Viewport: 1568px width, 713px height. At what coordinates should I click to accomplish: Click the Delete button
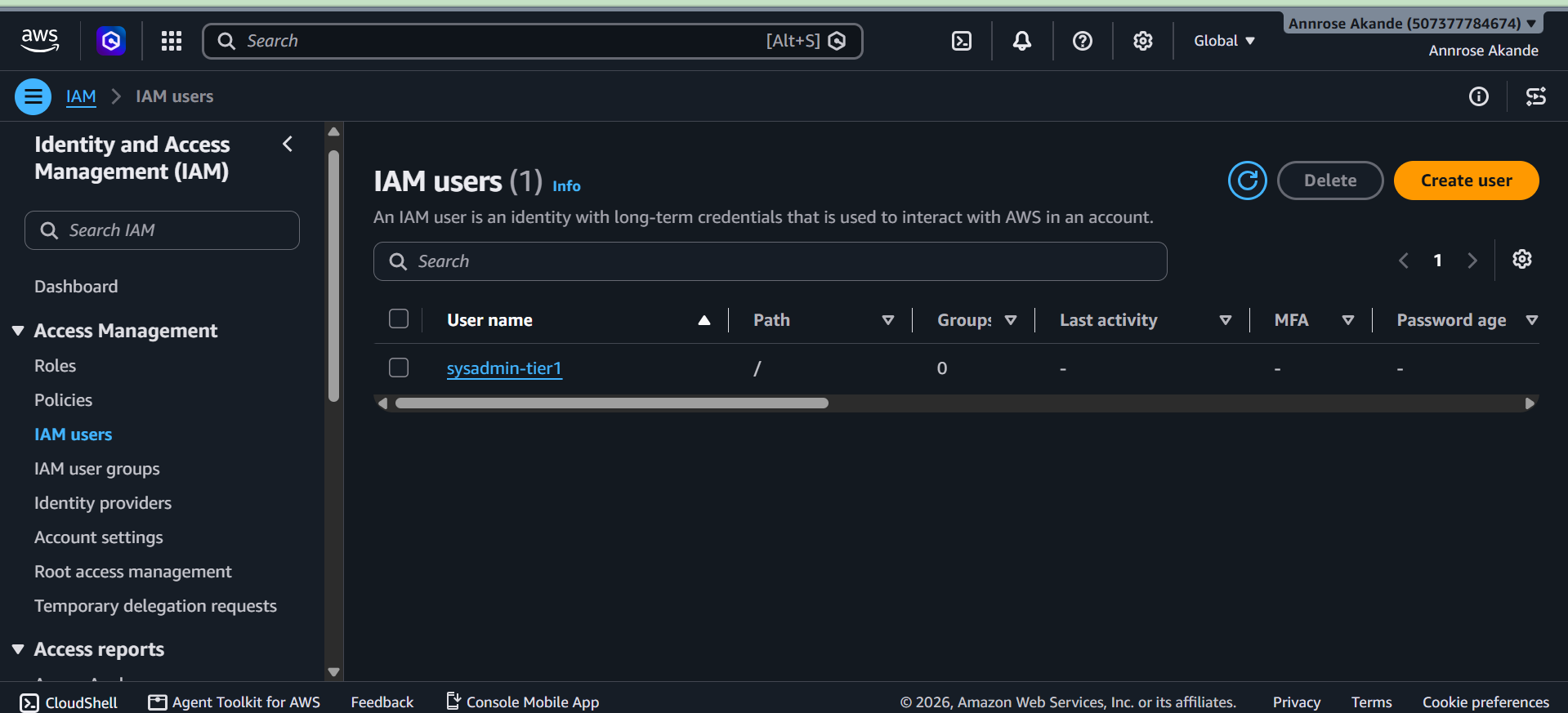[x=1330, y=180]
